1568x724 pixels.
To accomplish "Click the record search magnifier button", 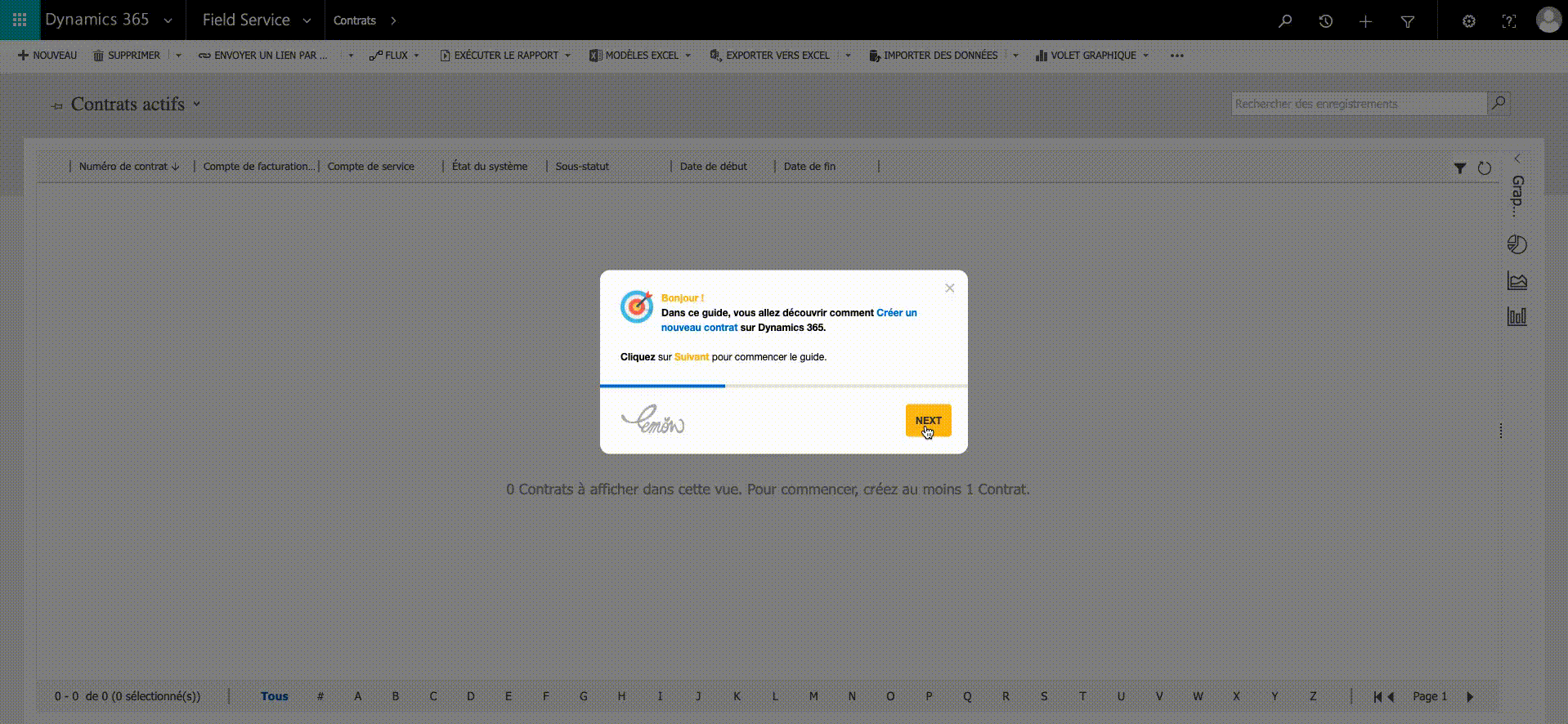I will pyautogui.click(x=1499, y=104).
